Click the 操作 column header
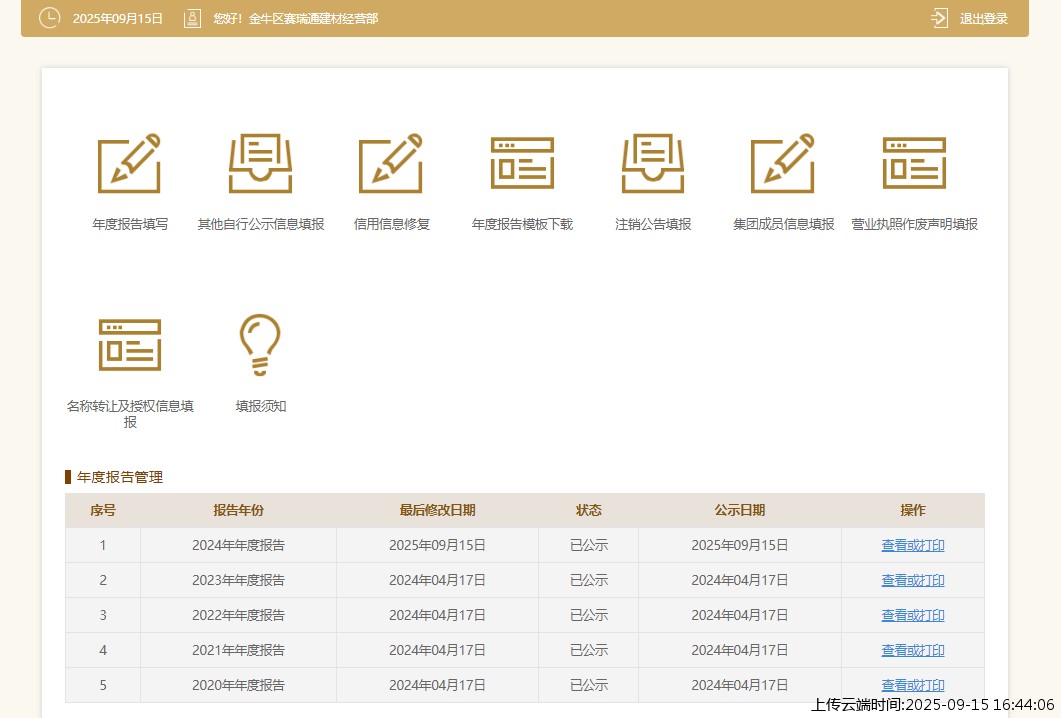The image size is (1061, 718). (x=913, y=510)
